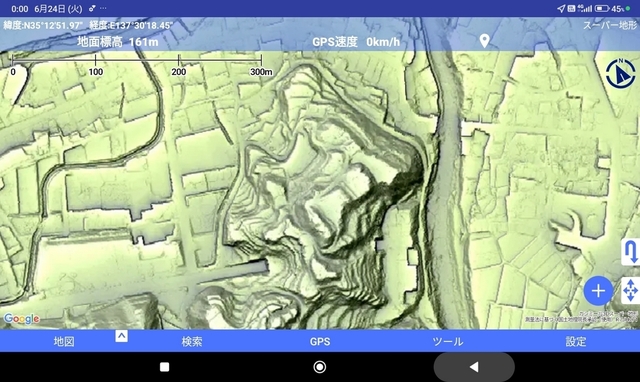The height and width of the screenshot is (382, 640).
Task: Tap the blue plus button
Action: (598, 291)
